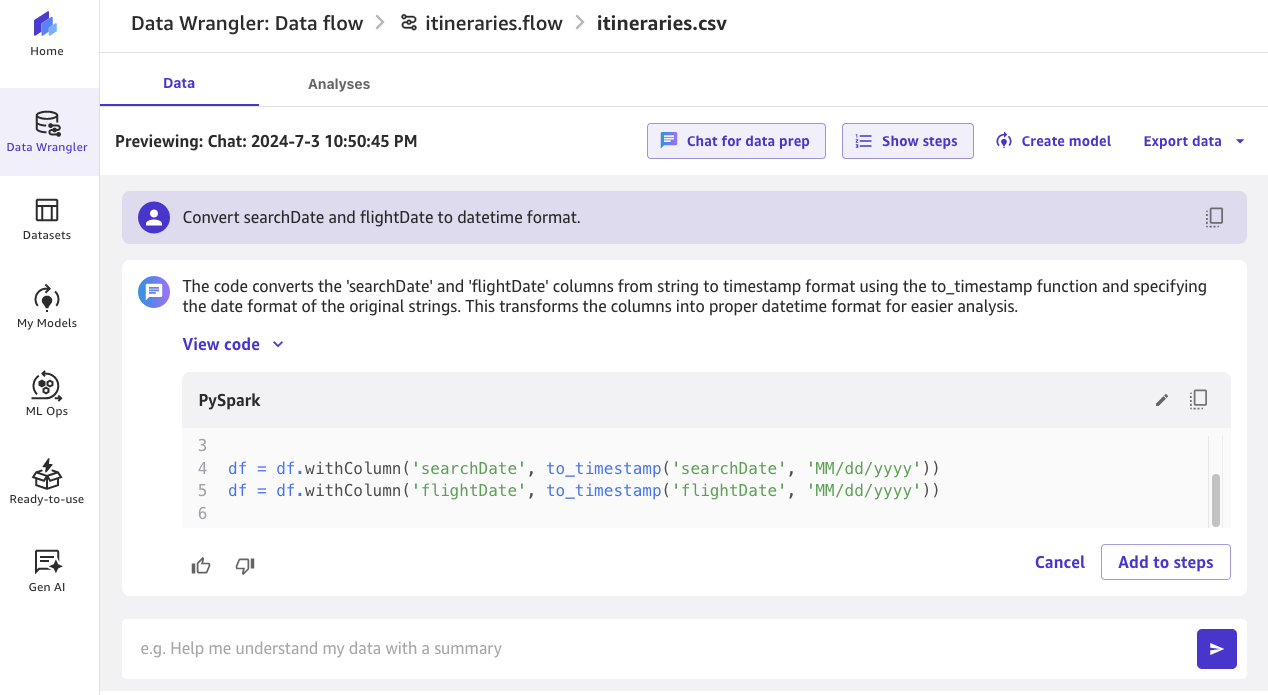The height and width of the screenshot is (695, 1268).
Task: Collapse the View code section
Action: (233, 344)
